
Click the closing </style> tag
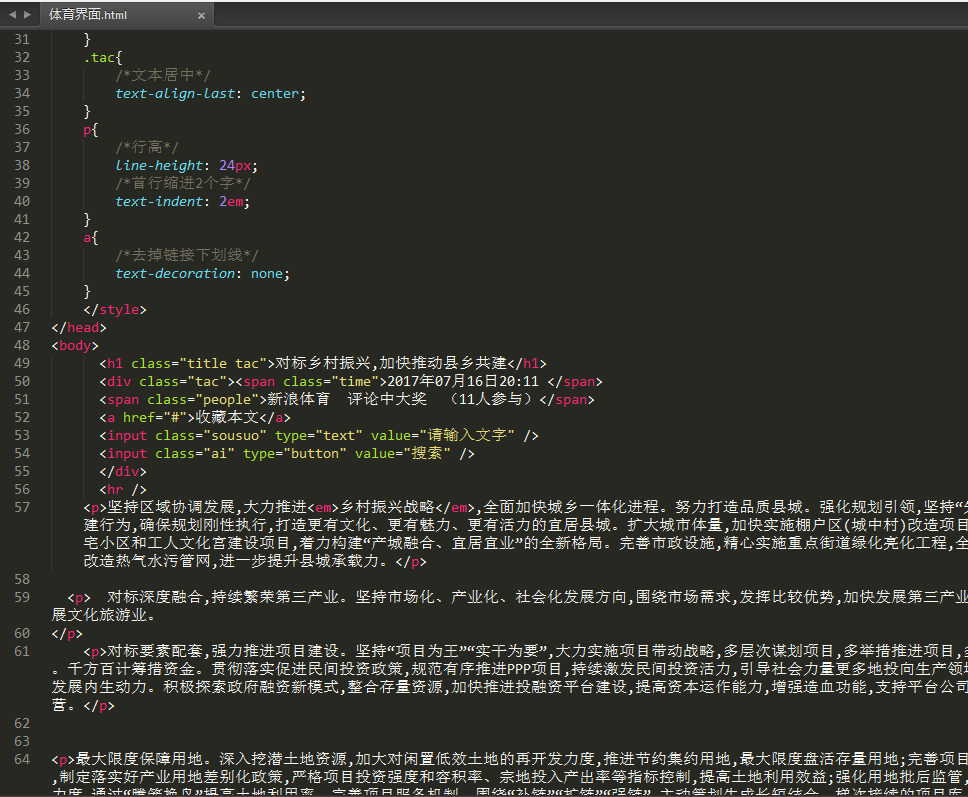[115, 309]
